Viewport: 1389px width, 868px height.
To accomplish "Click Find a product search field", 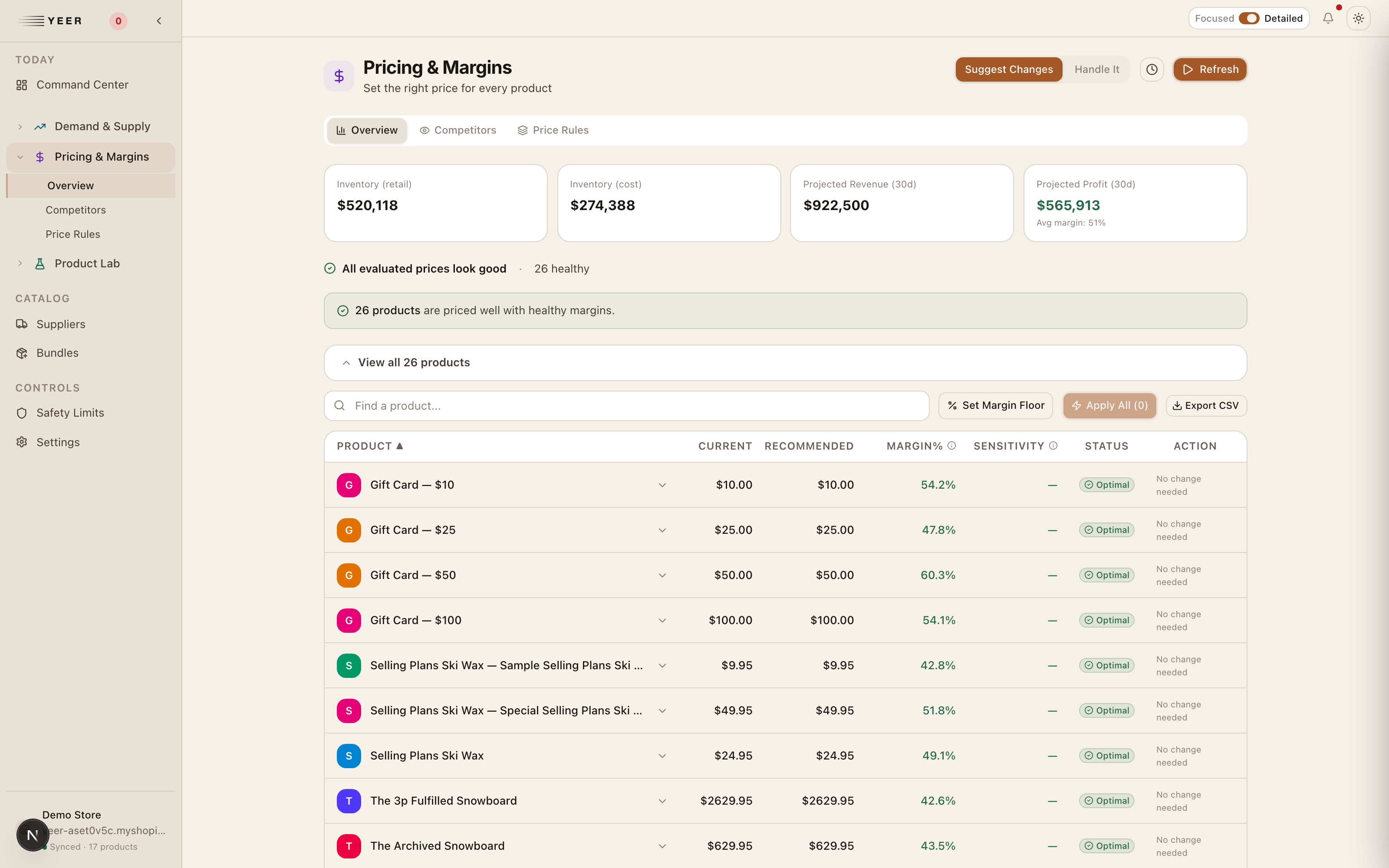I will (627, 405).
